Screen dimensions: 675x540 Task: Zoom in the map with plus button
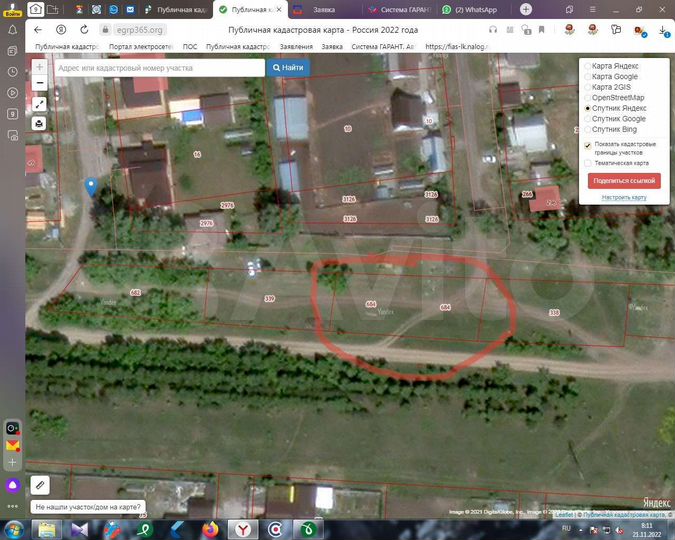pos(39,67)
